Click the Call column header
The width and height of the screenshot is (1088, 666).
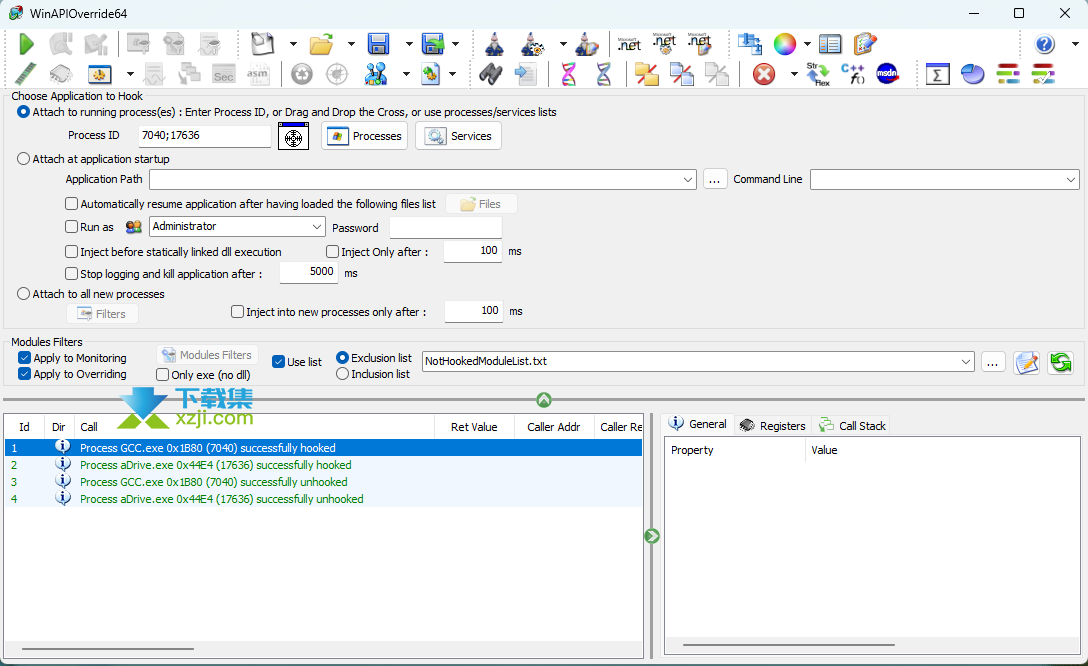coord(253,427)
